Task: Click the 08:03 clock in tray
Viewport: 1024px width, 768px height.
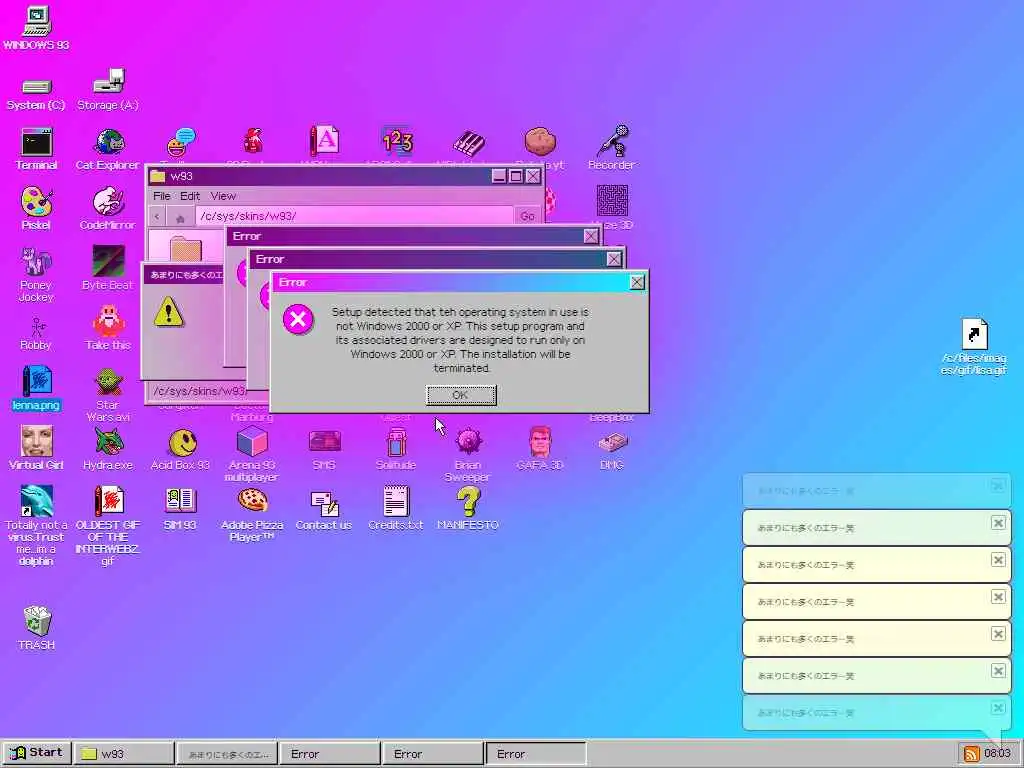Action: [997, 754]
